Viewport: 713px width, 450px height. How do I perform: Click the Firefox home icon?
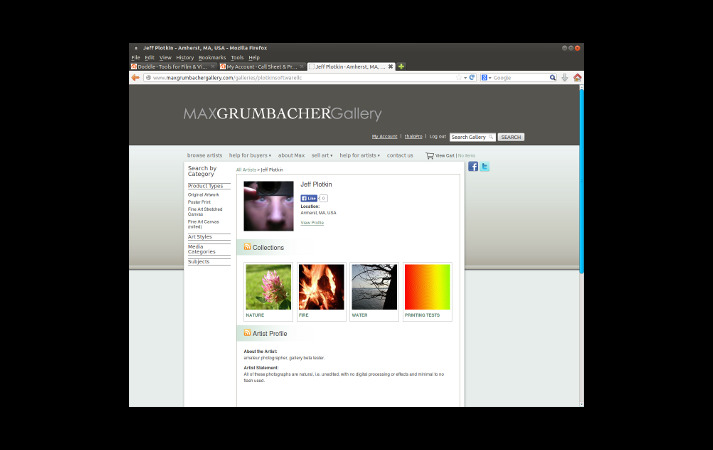[x=577, y=77]
